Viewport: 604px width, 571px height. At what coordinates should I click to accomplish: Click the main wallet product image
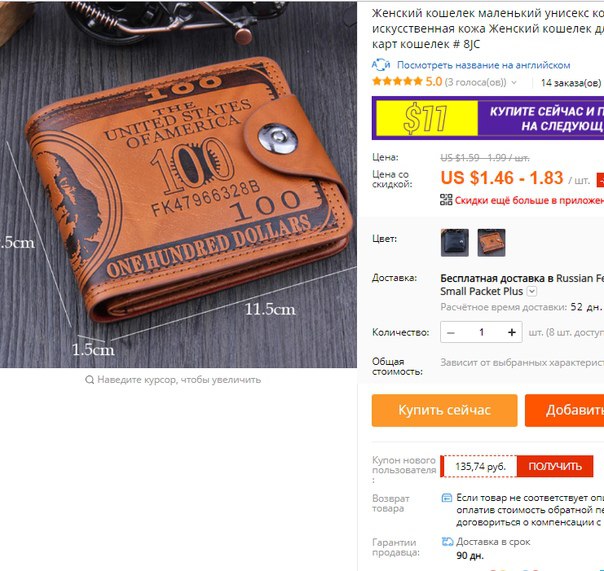(x=178, y=184)
